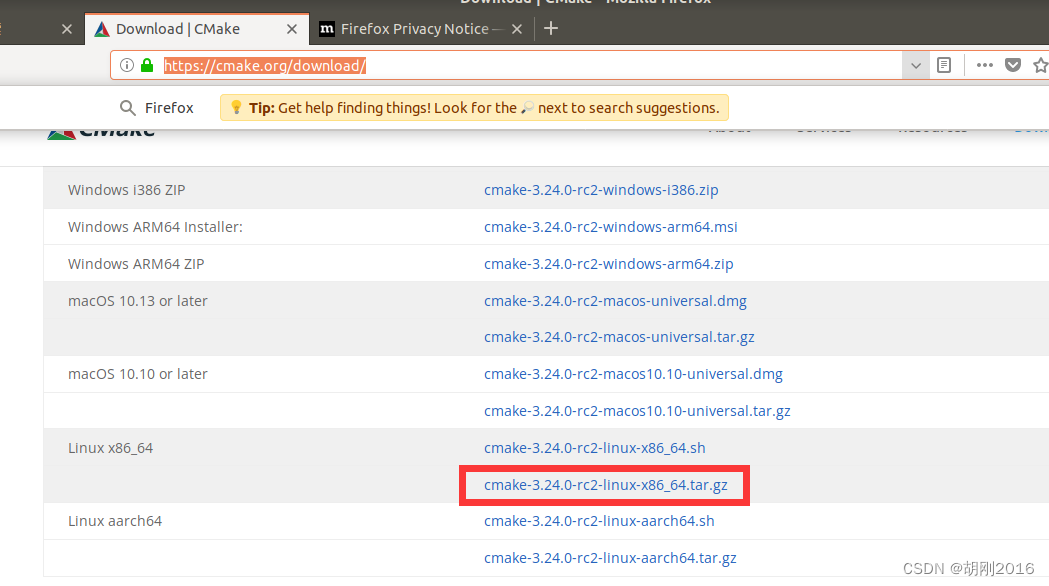Download cmake-3.24.0-rc2-linux-aarch64.sh

599,521
